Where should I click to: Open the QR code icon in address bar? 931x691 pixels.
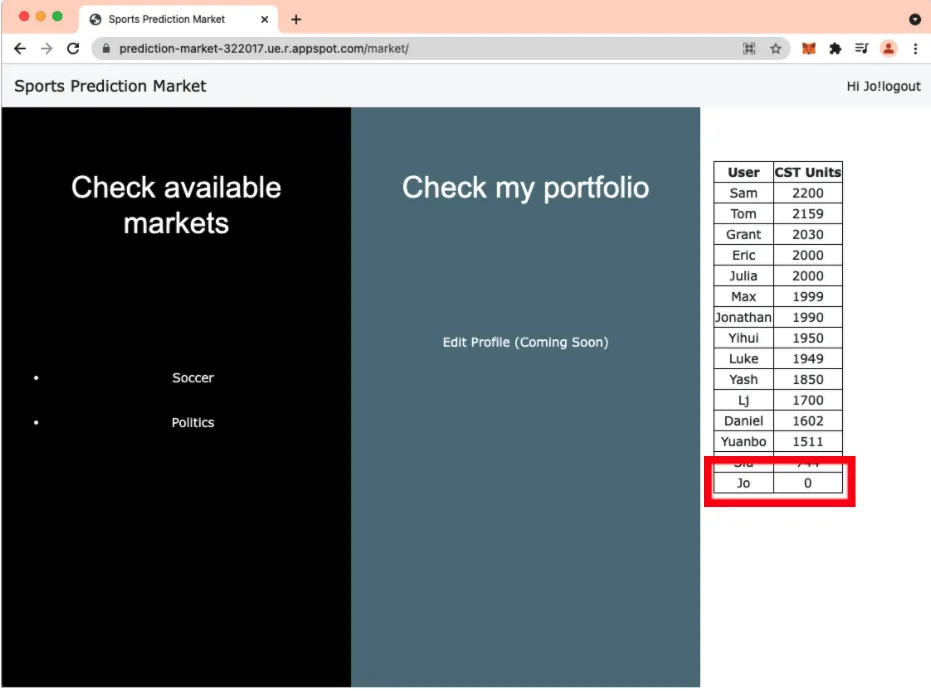[749, 49]
